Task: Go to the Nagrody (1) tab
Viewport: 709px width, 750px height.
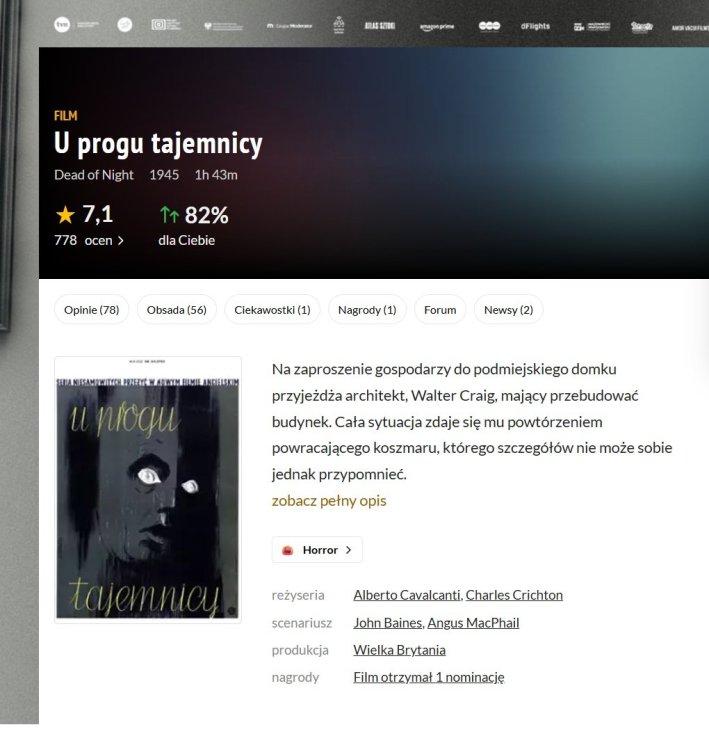Action: pos(367,310)
